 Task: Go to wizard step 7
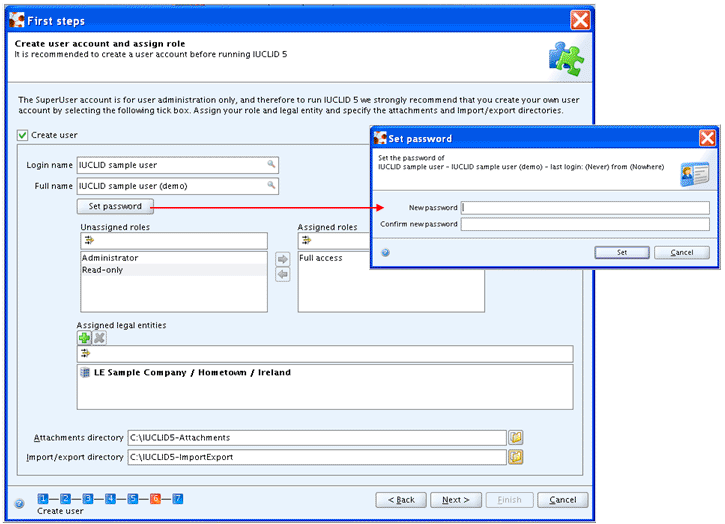pyautogui.click(x=178, y=499)
